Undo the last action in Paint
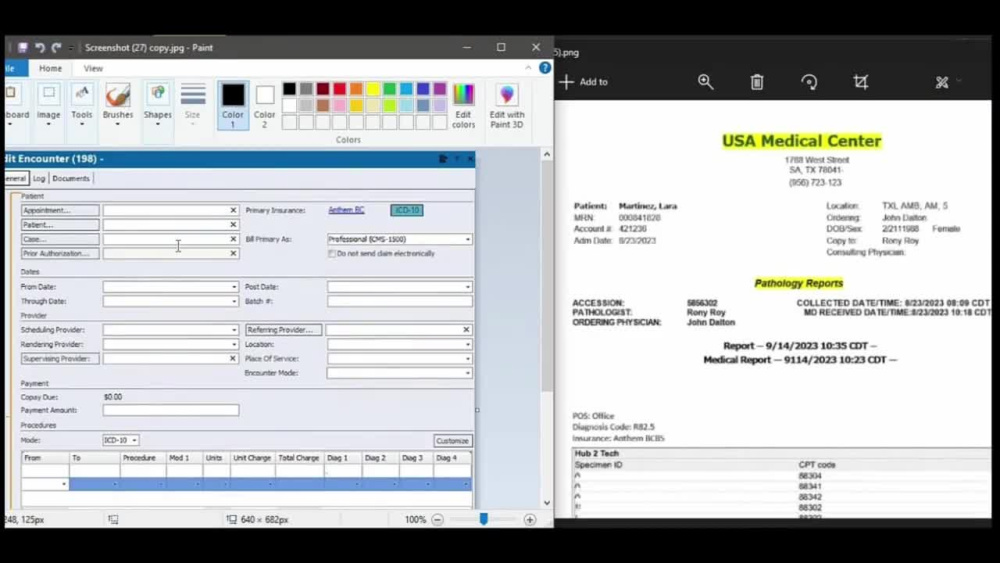Screen dimensions: 1000x563 (x=40, y=48)
